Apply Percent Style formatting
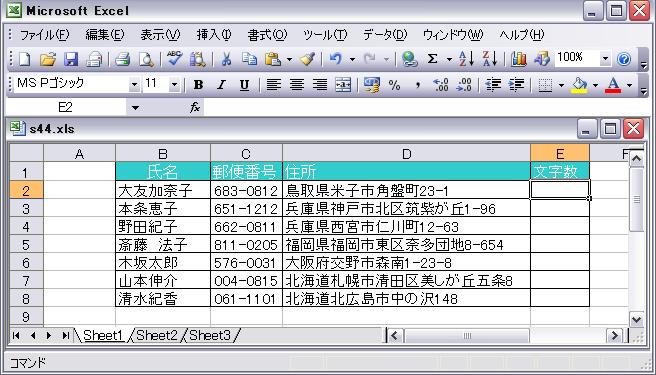 [395, 85]
